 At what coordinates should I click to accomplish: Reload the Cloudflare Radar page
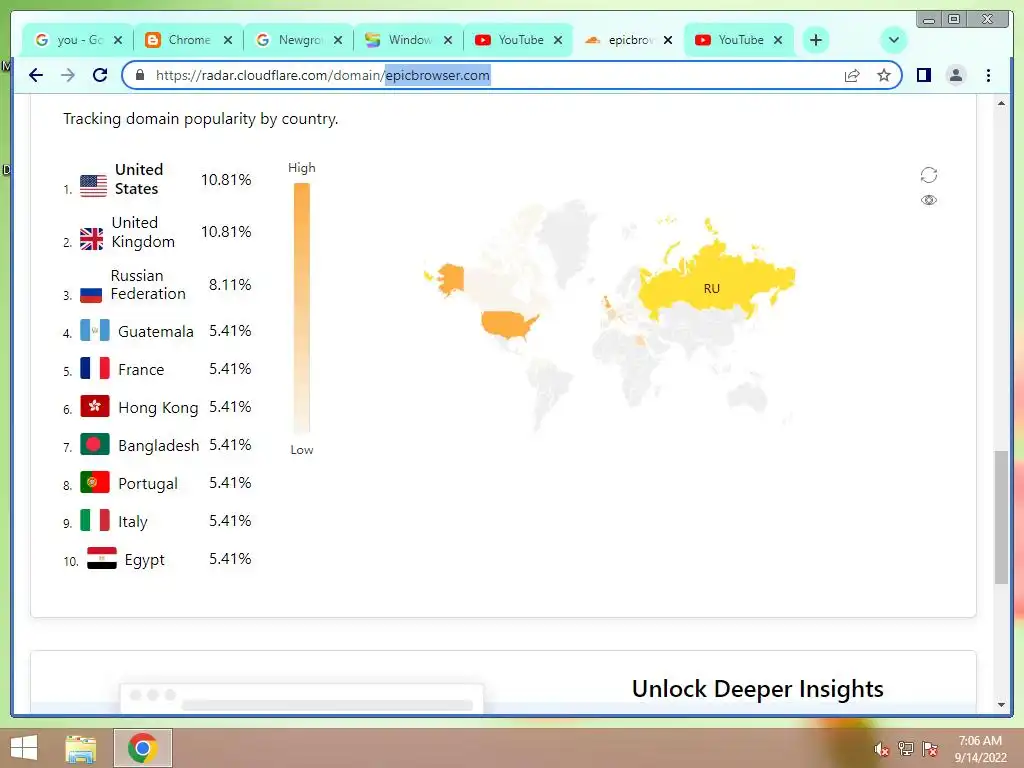click(100, 75)
